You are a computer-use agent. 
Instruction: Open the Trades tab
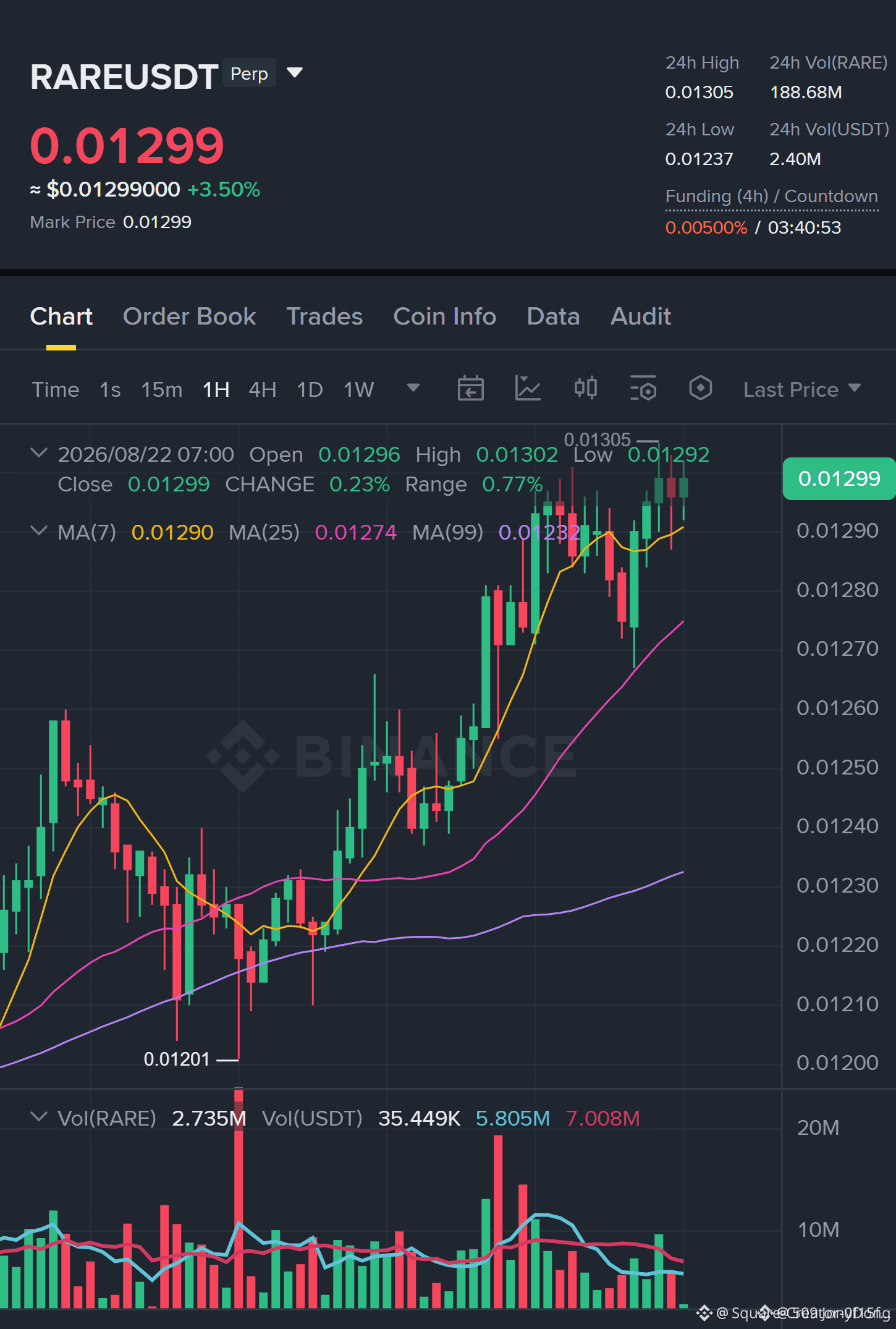coord(324,316)
